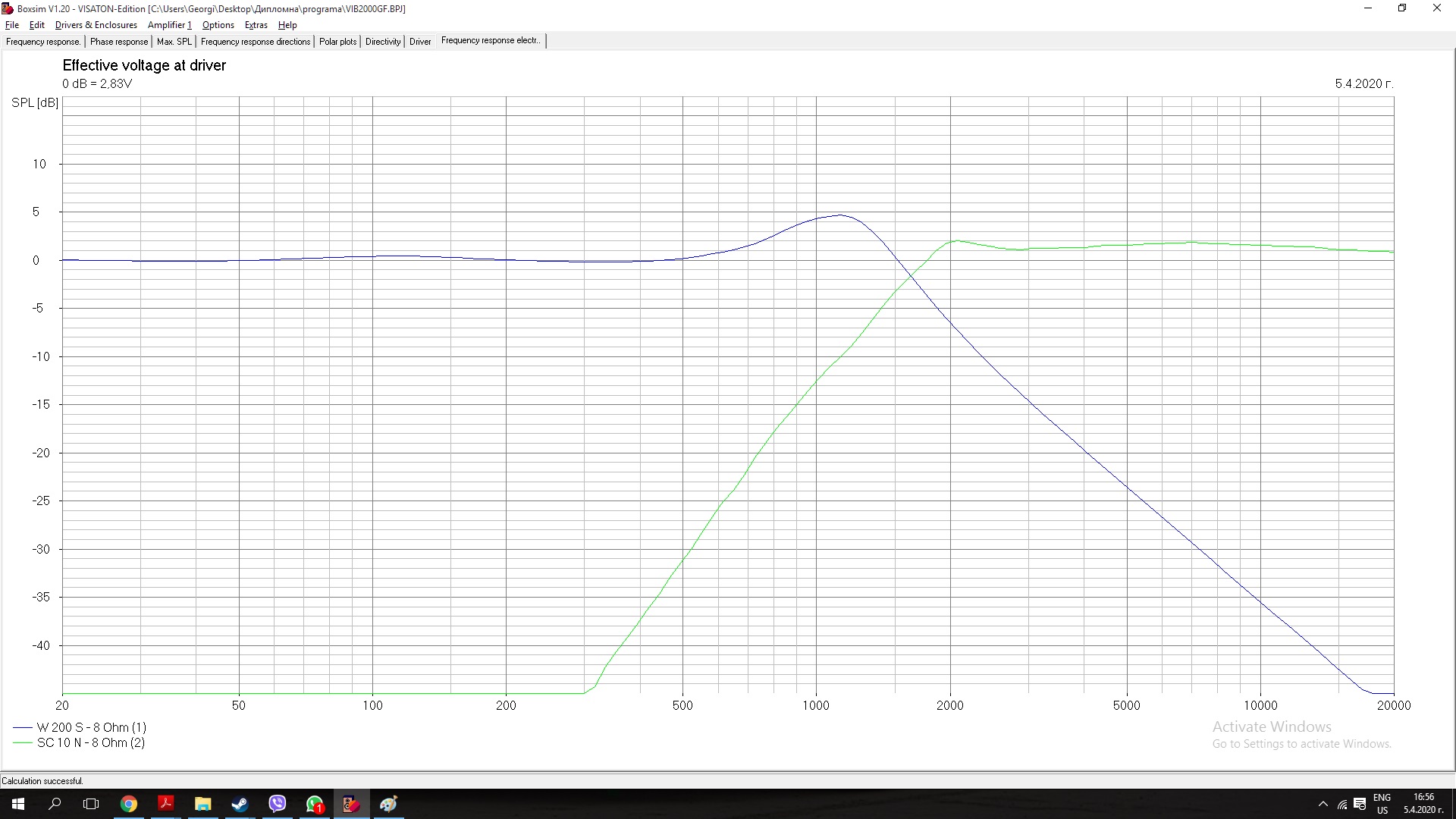Image resolution: width=1456 pixels, height=819 pixels.
Task: Click the 1000 Hz axis label
Action: click(816, 705)
